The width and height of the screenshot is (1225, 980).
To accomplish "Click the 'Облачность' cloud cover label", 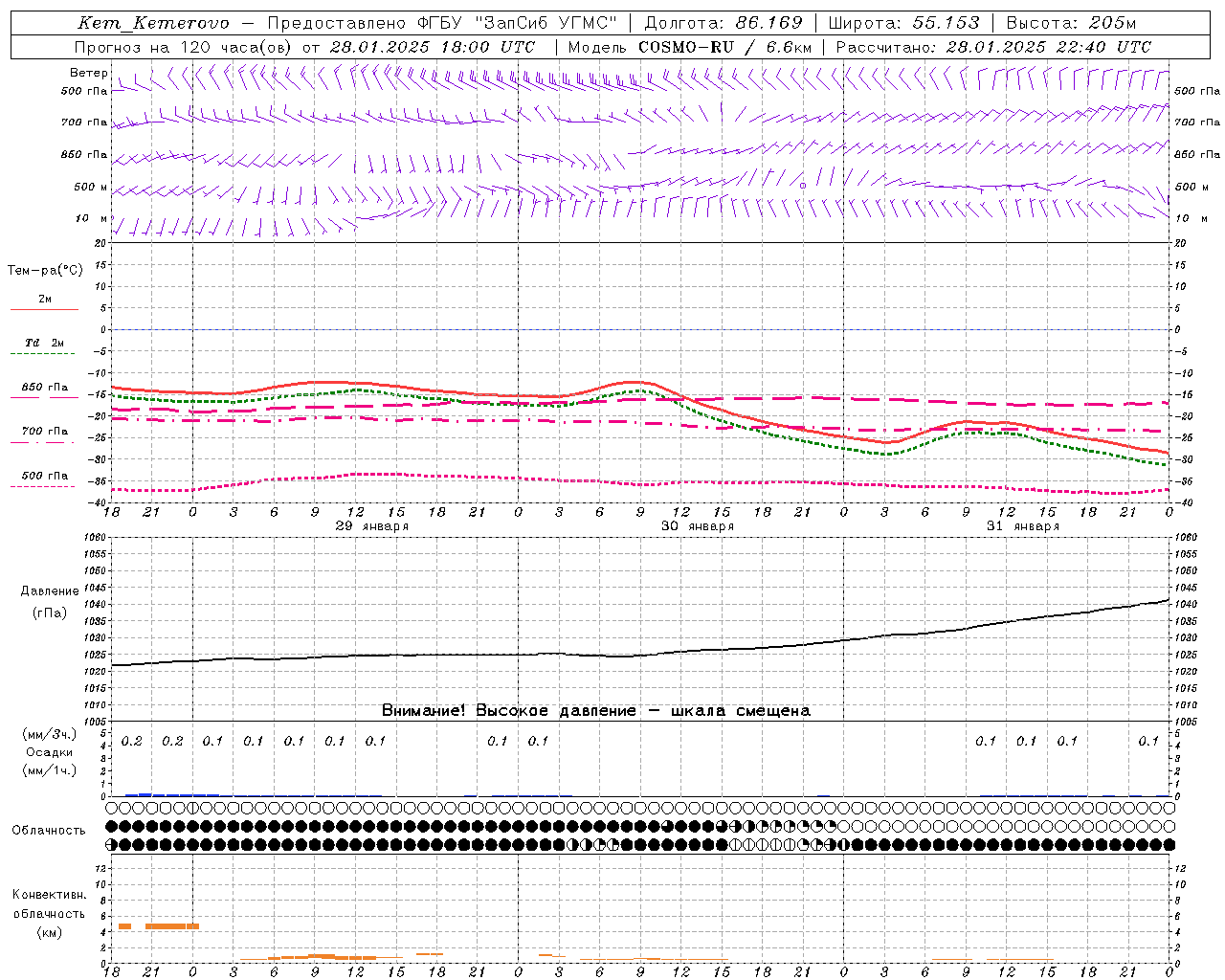I will click(49, 831).
